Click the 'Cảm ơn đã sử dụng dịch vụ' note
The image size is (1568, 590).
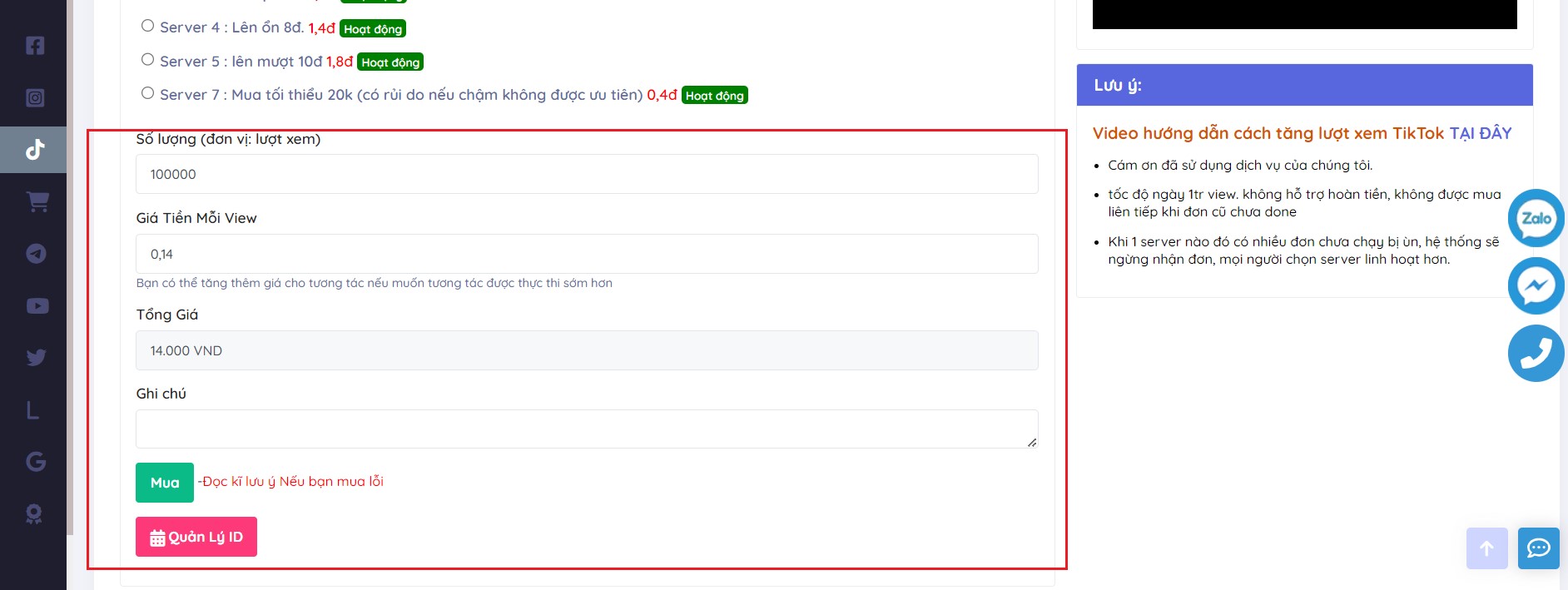click(x=1240, y=165)
